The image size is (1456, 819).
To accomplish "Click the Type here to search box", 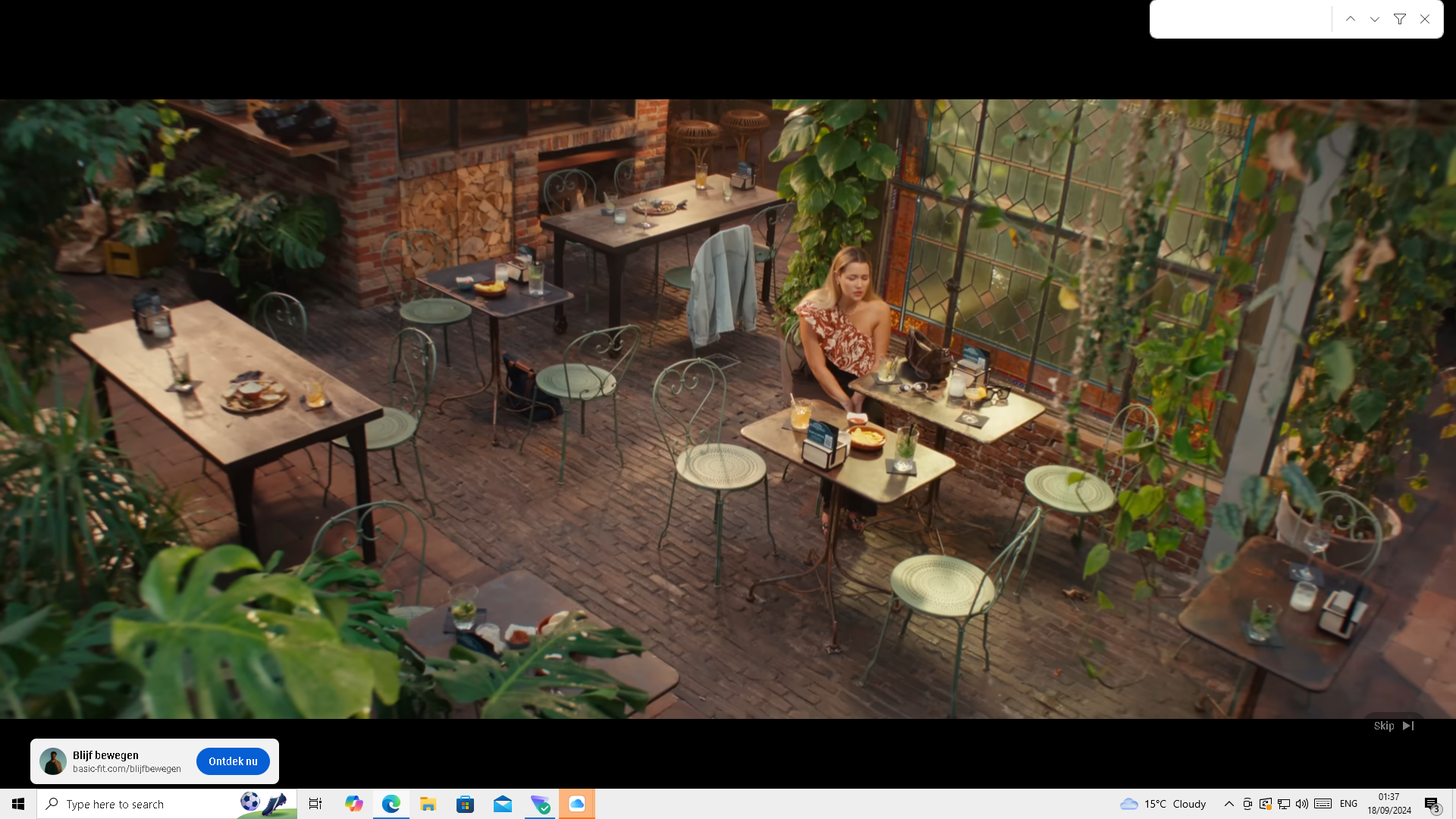I will [x=144, y=804].
